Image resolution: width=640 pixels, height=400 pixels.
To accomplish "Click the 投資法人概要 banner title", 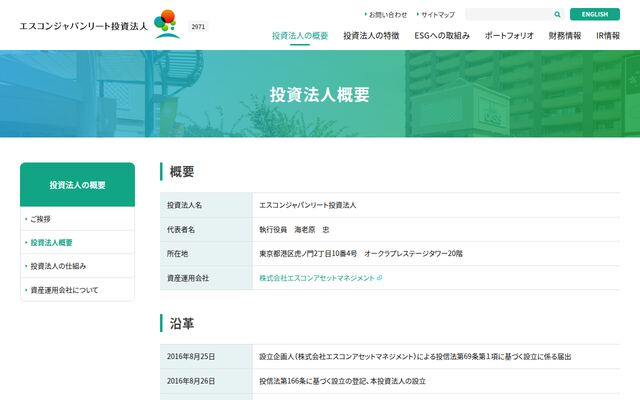I will click(320, 95).
